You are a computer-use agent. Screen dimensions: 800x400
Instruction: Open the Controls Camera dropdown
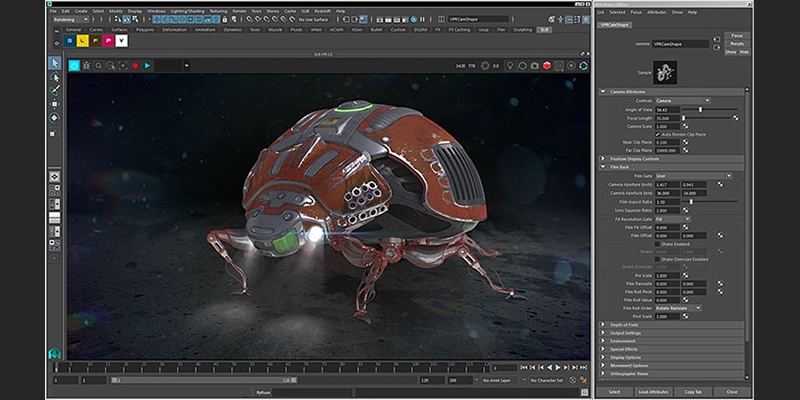tap(683, 101)
